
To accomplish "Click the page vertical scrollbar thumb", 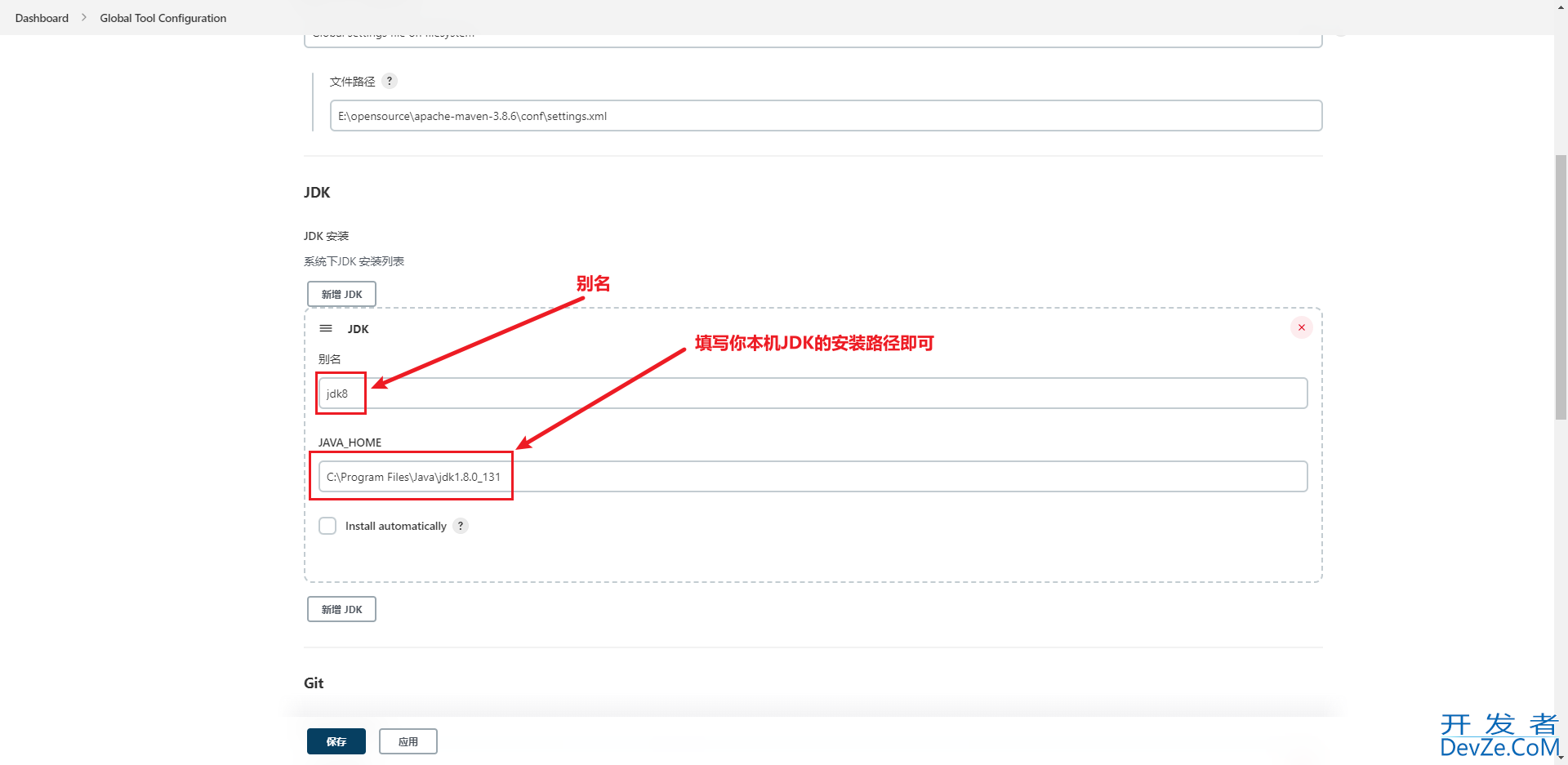I will coord(1561,286).
